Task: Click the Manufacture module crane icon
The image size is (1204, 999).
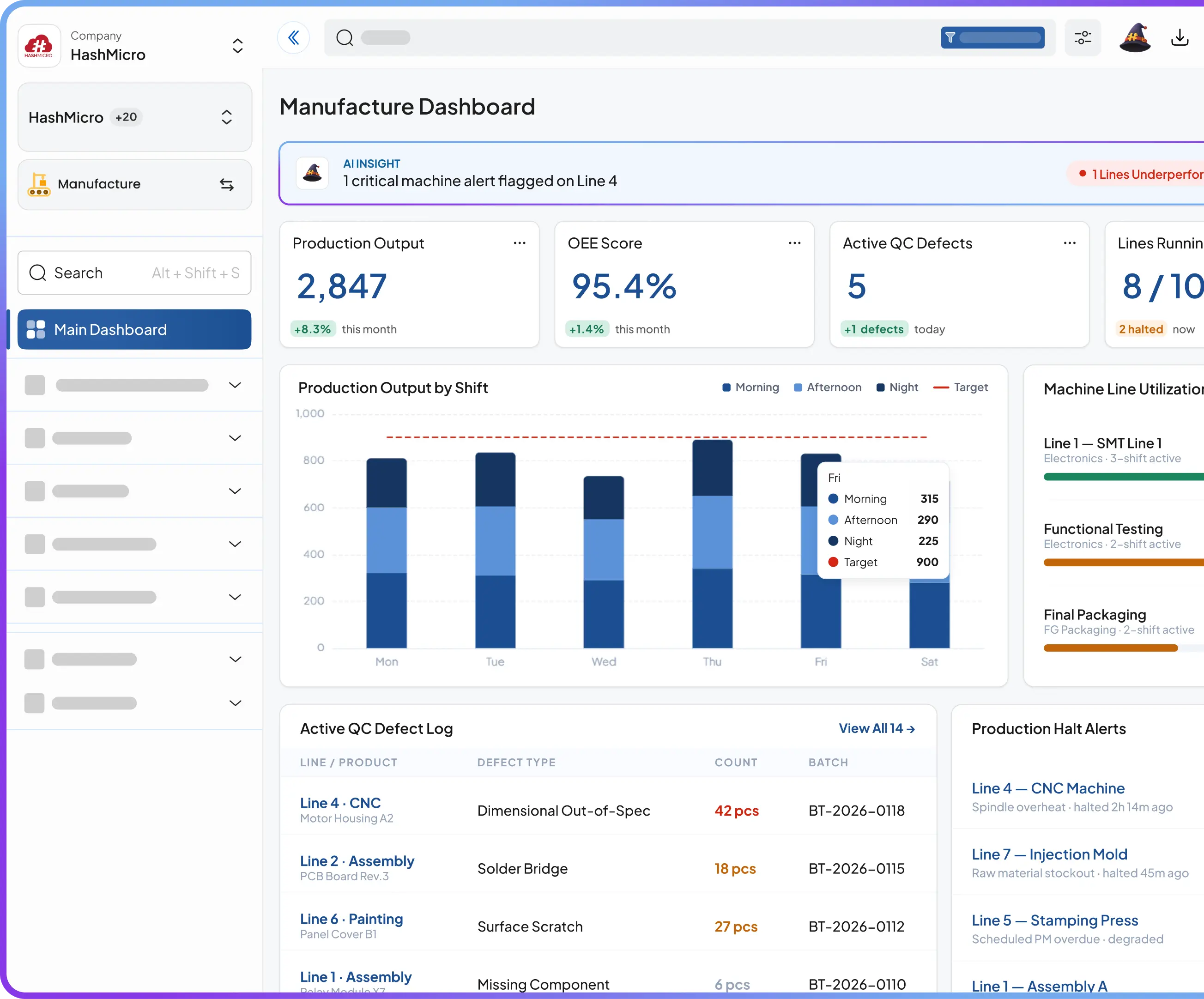Action: tap(39, 184)
